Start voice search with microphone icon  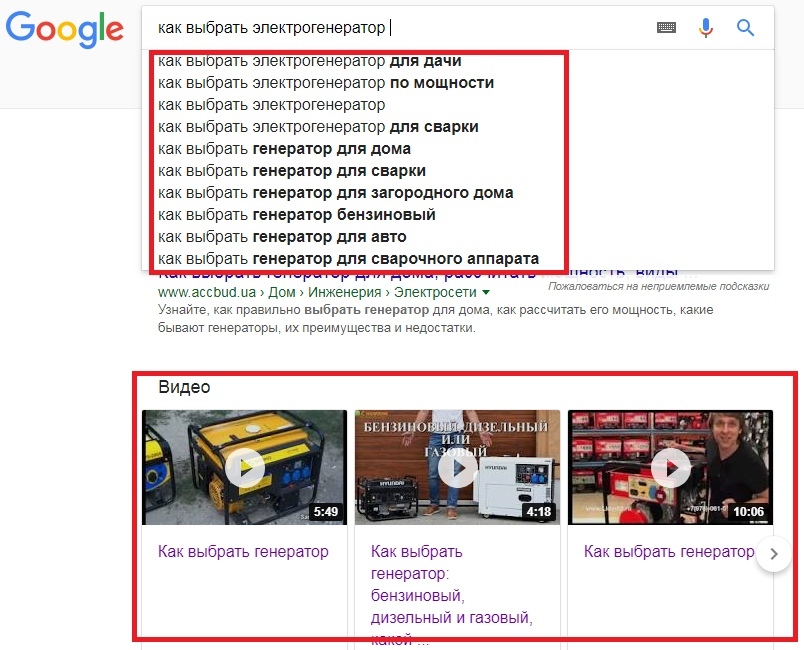tap(706, 28)
